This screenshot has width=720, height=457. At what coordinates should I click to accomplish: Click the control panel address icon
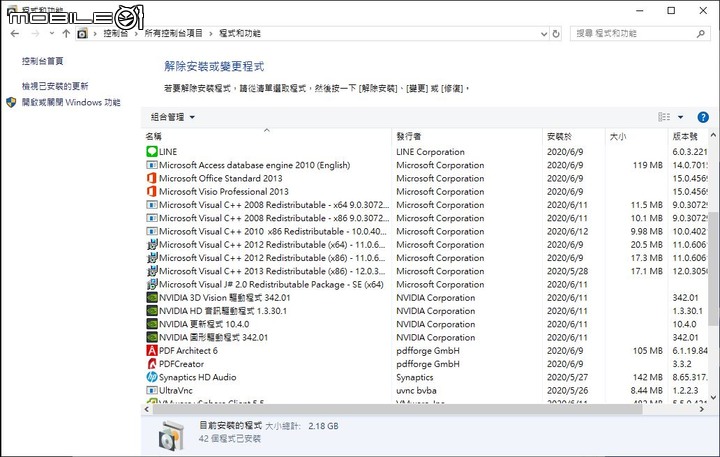[82, 34]
